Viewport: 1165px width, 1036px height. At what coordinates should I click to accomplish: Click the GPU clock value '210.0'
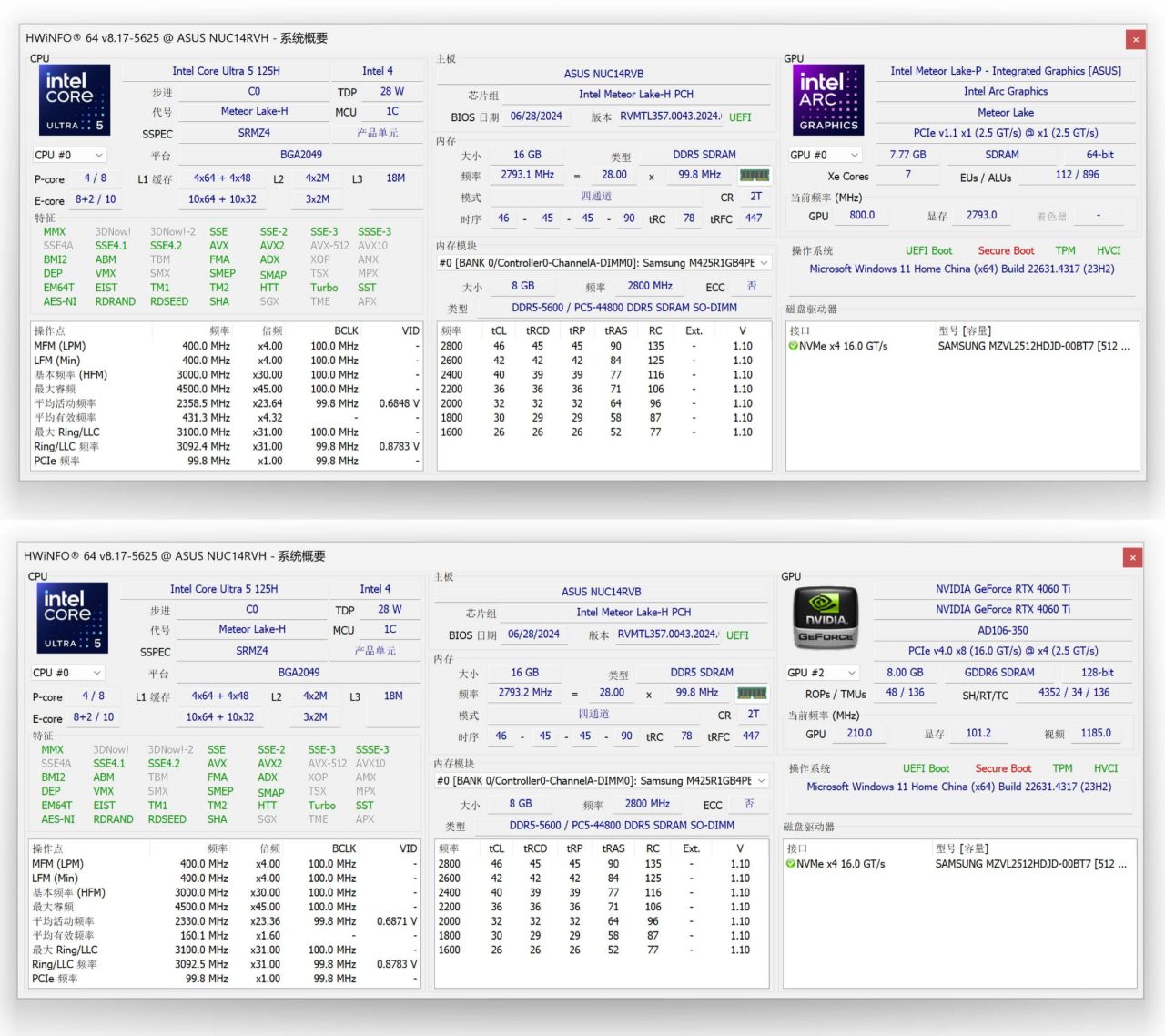coord(859,734)
